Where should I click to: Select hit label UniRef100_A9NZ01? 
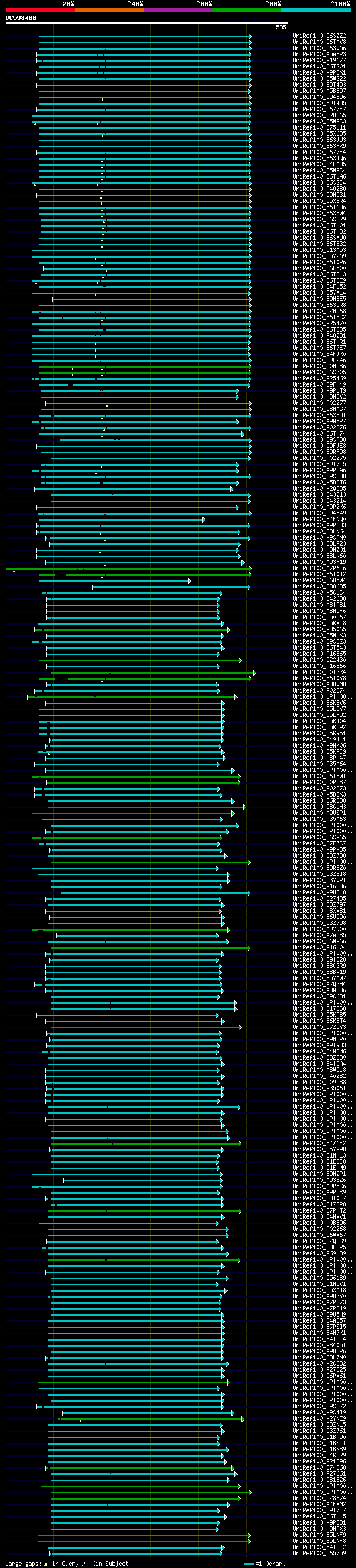[319, 550]
